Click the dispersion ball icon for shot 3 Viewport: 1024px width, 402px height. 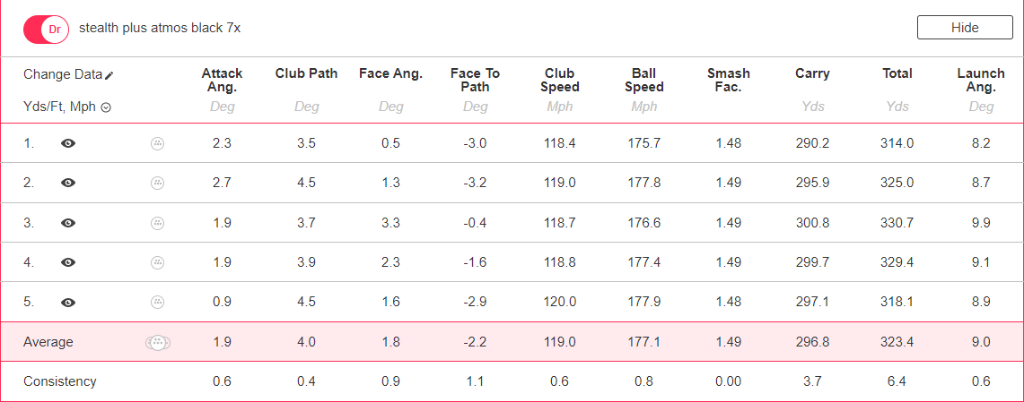tap(157, 223)
